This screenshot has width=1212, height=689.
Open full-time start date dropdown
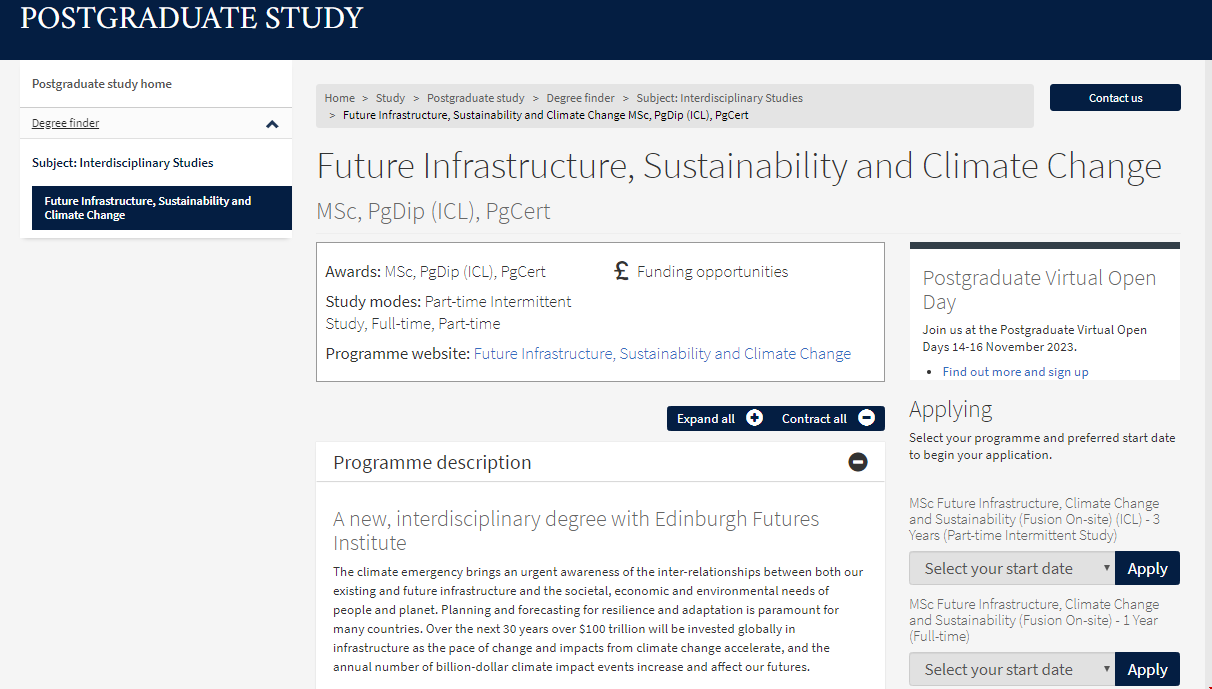(x=1011, y=669)
